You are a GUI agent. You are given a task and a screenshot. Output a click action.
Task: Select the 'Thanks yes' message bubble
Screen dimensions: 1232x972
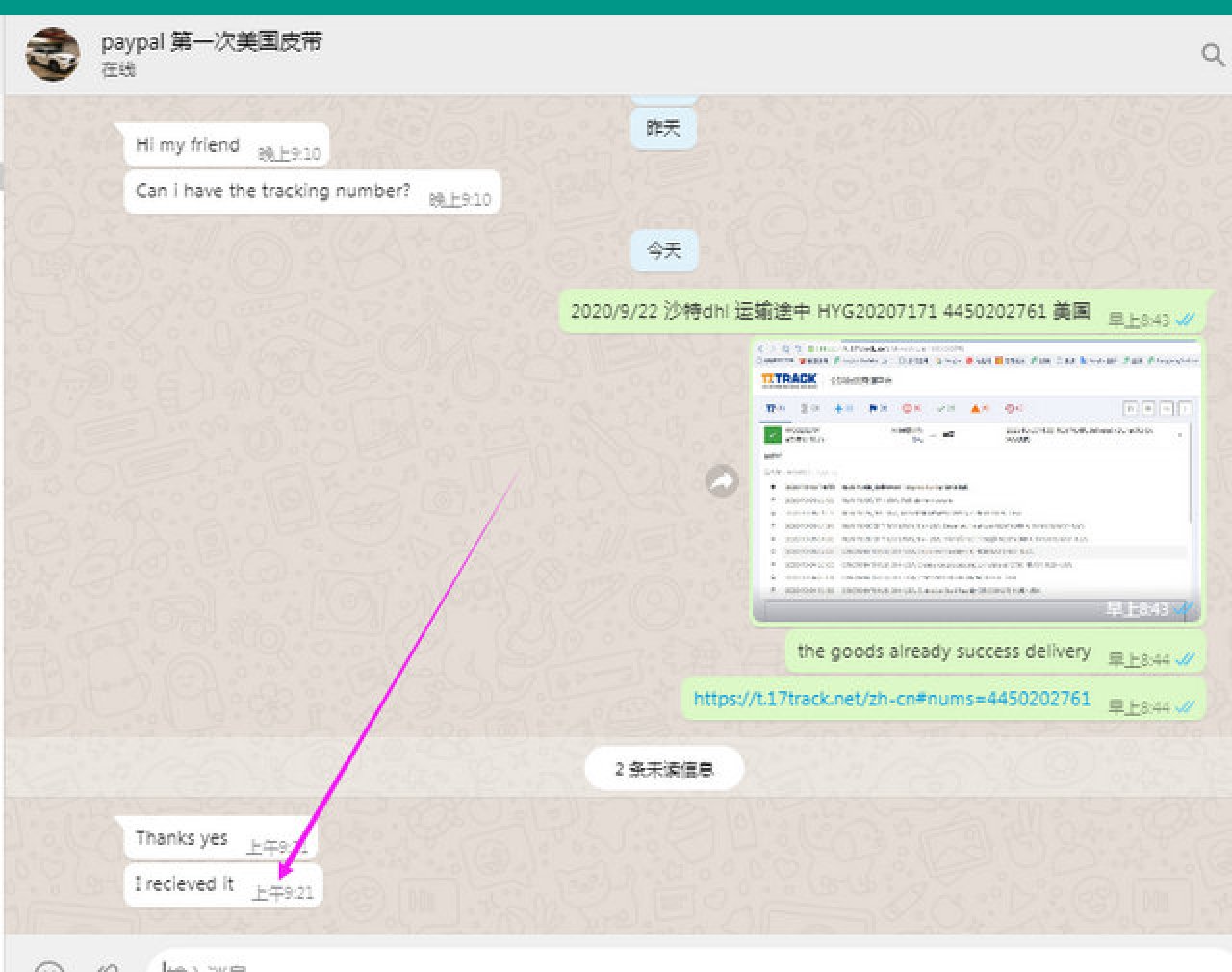pyautogui.click(x=182, y=838)
